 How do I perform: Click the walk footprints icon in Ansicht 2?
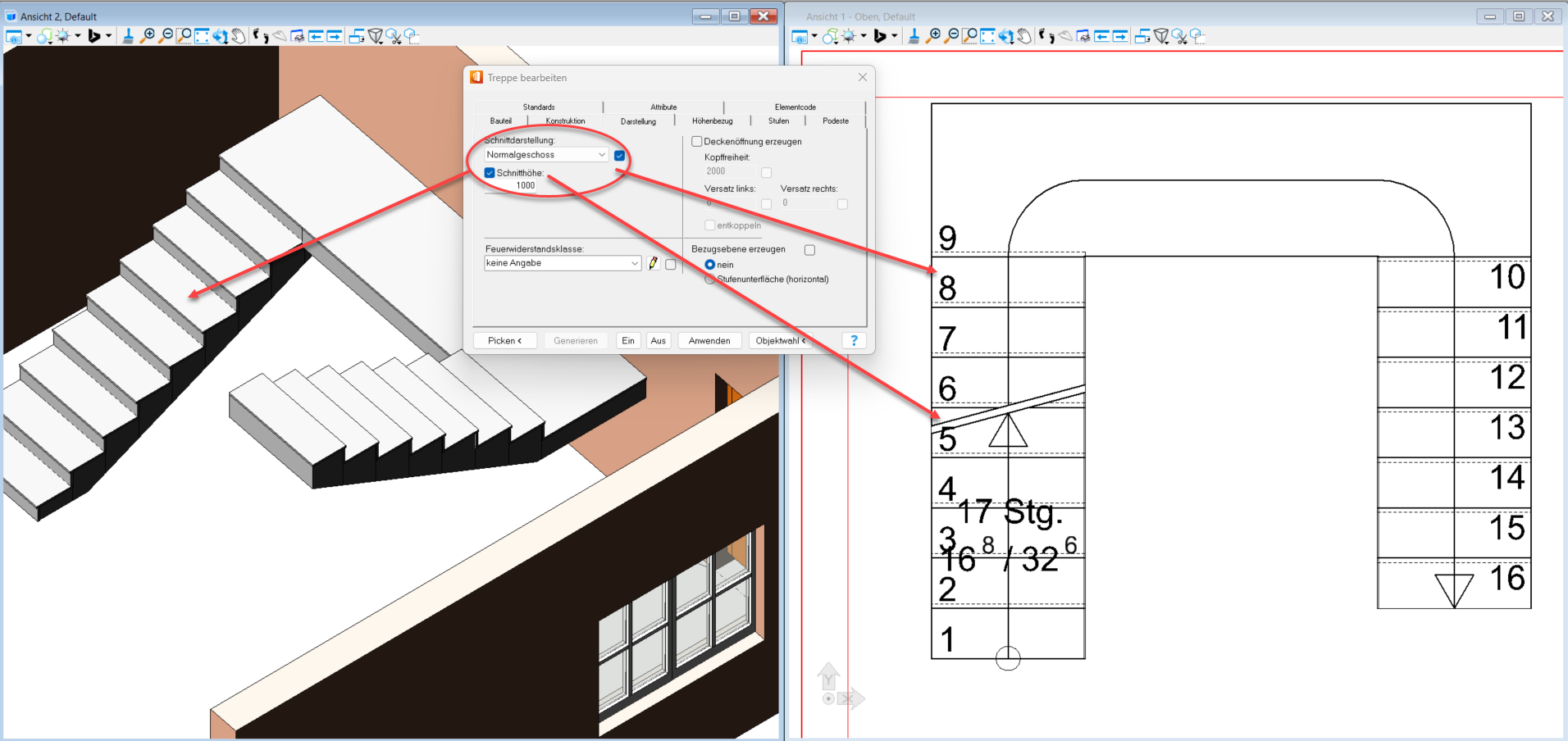tap(261, 36)
